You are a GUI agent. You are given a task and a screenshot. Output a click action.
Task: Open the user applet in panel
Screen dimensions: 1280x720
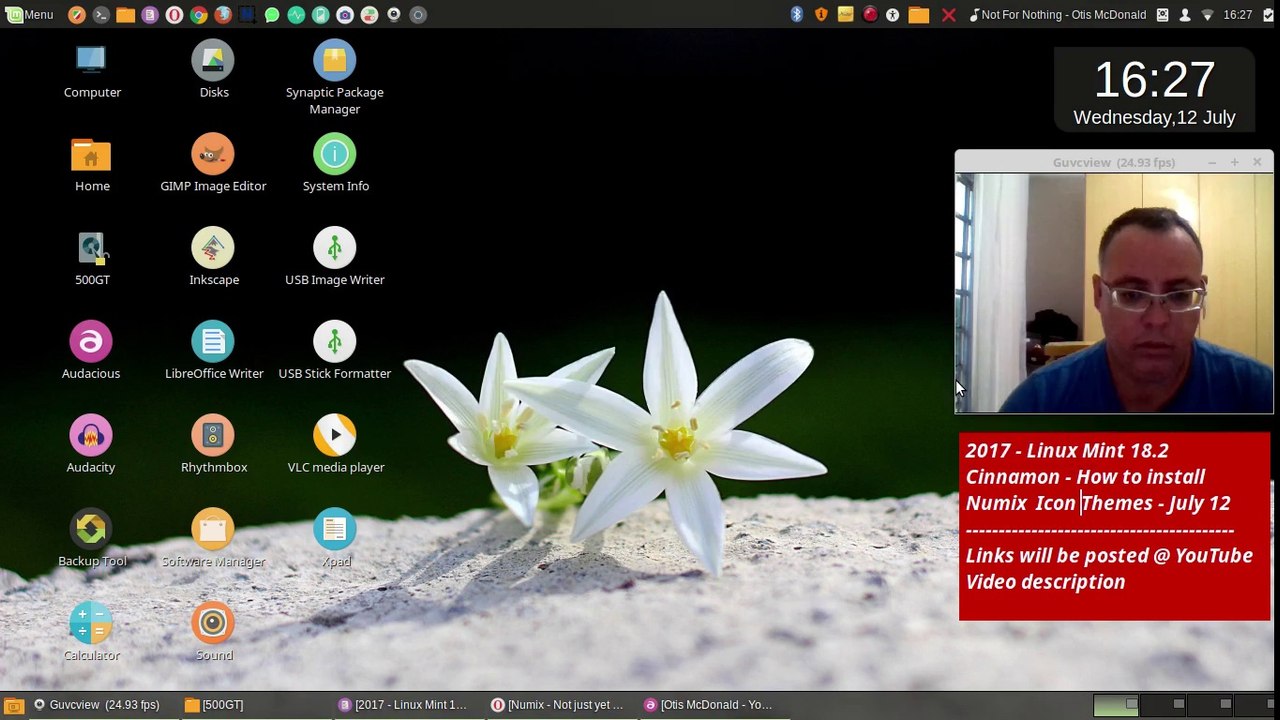tap(1185, 15)
